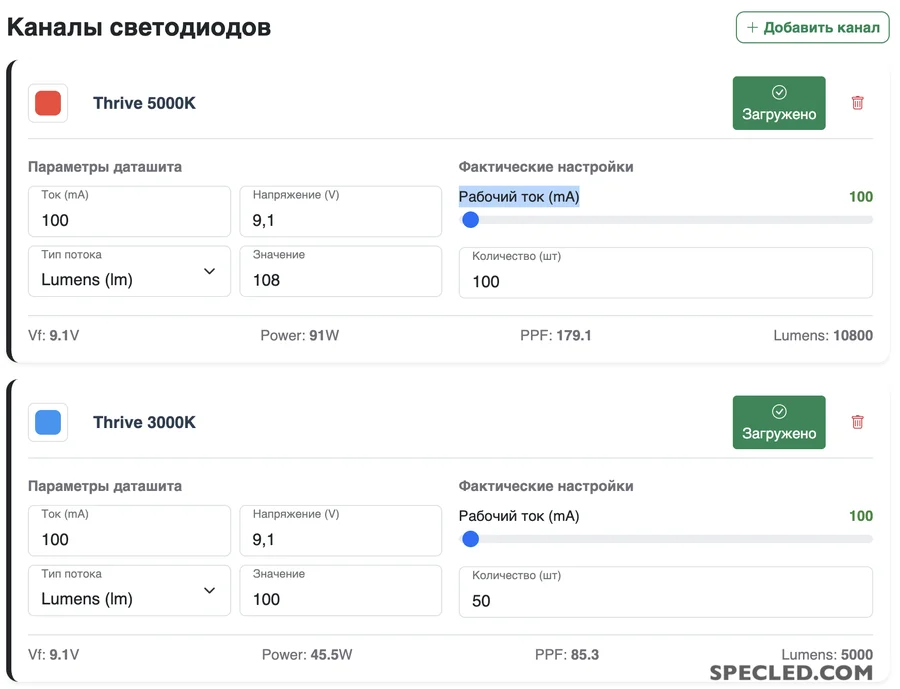Click the 'Vf: 9.1V' readout in Thrive 5000K
The height and width of the screenshot is (689, 900).
coord(54,335)
